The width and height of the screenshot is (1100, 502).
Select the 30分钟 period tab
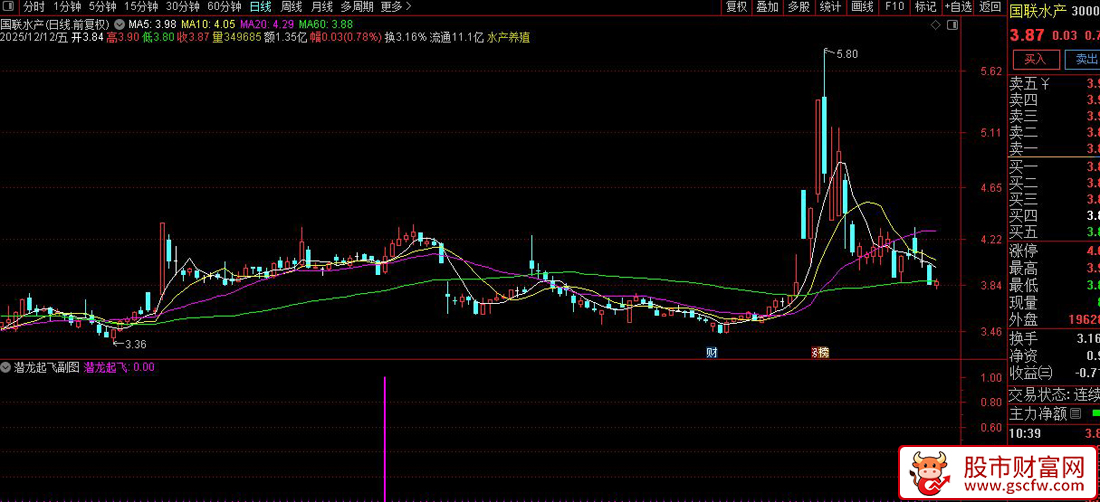(x=183, y=7)
